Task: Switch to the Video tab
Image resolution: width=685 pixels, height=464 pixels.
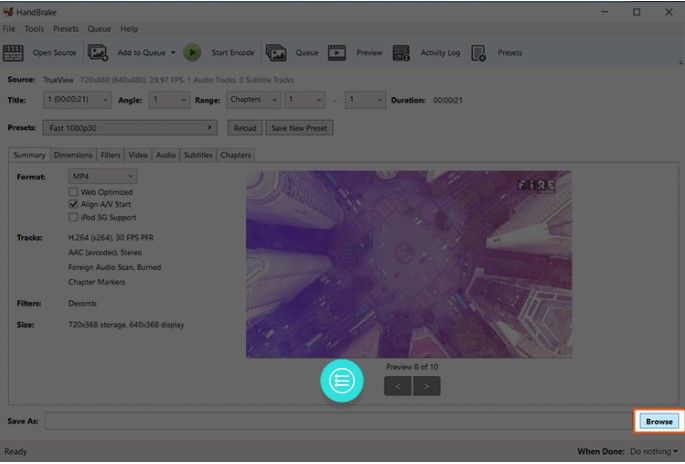Action: click(138, 155)
